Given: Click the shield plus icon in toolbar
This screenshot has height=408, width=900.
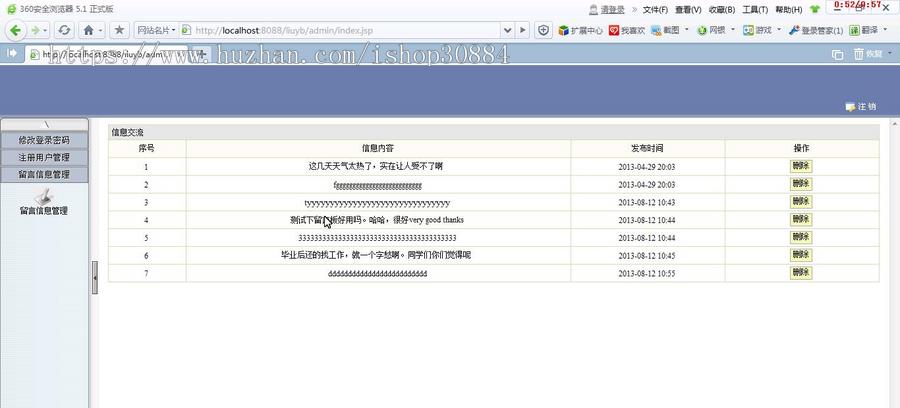Looking at the screenshot, I should click(x=544, y=30).
